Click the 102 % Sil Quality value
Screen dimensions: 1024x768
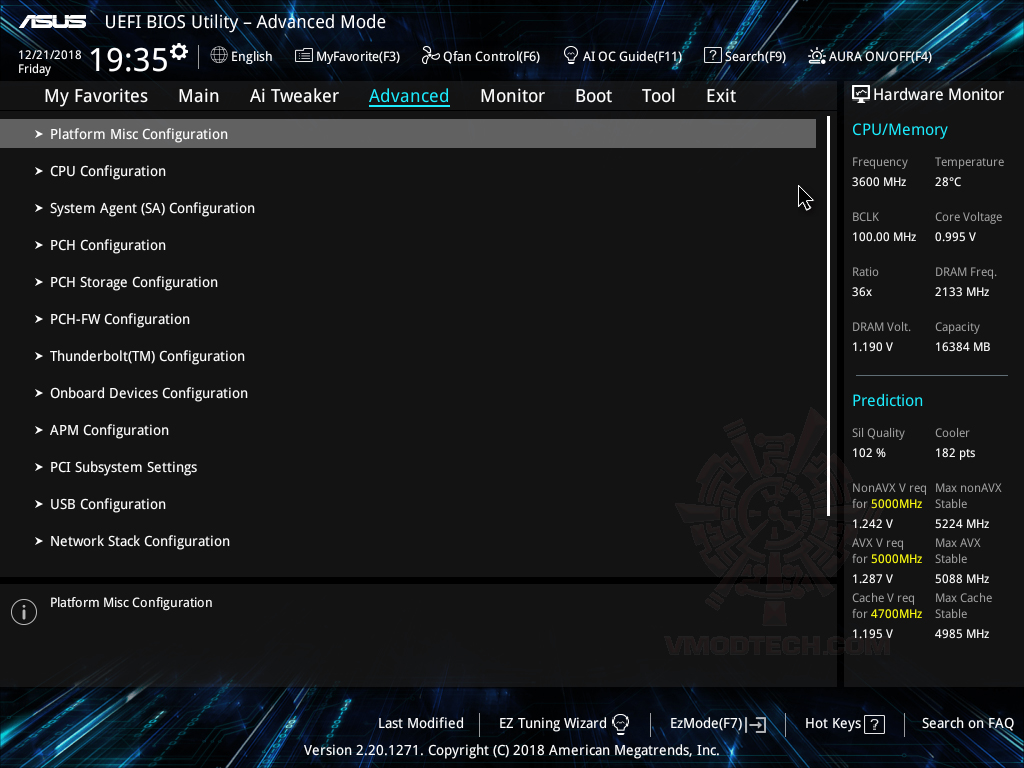[869, 453]
